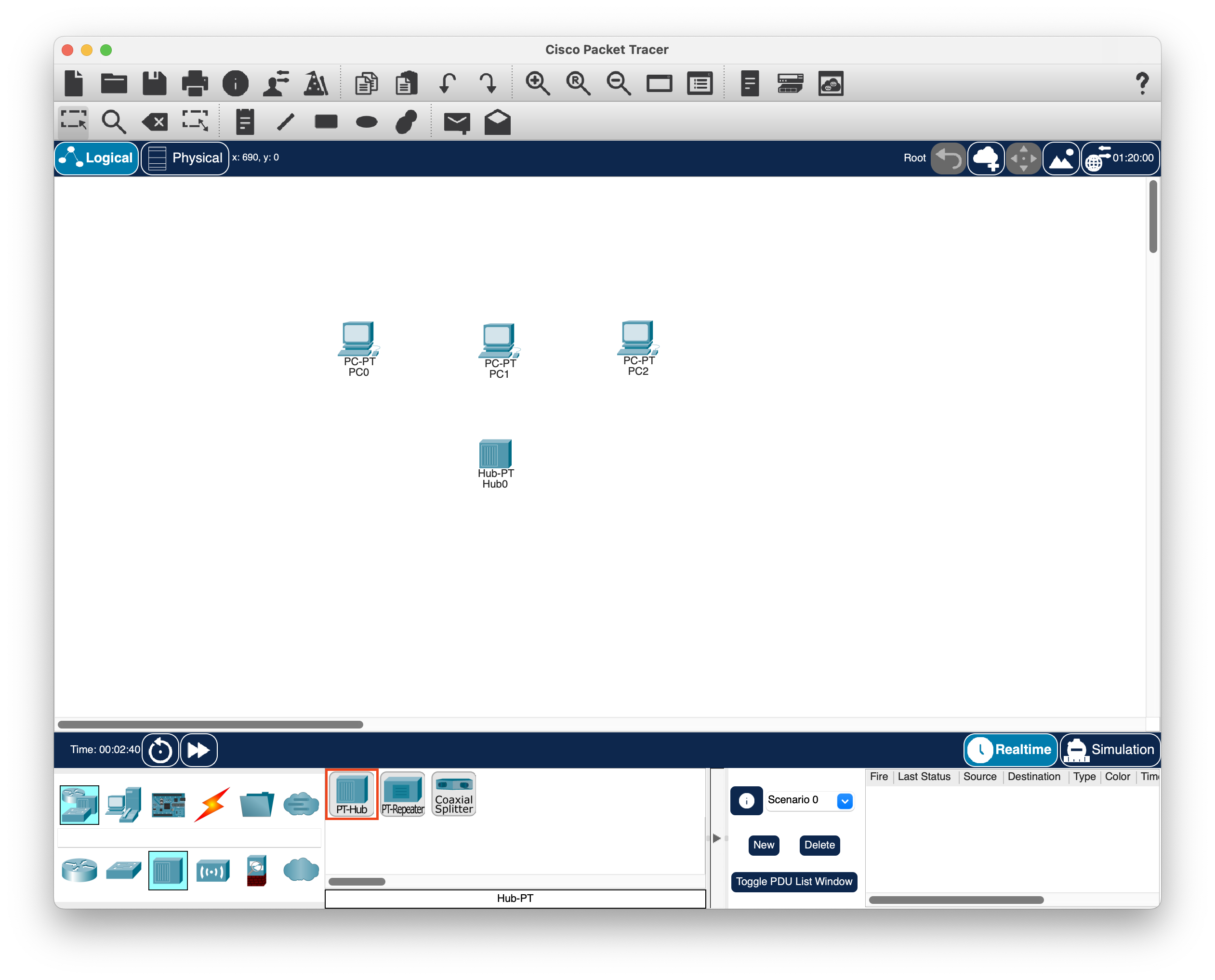This screenshot has width=1215, height=980.
Task: Click the Save file icon
Action: pos(154,83)
